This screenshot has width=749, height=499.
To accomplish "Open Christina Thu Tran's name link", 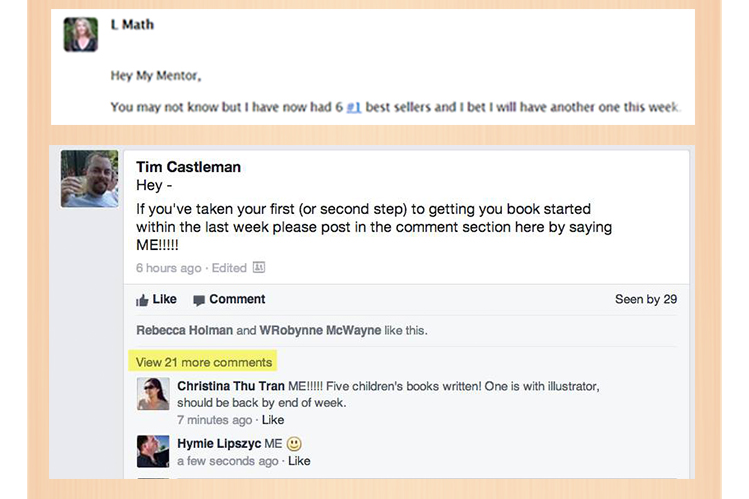I will [230, 386].
